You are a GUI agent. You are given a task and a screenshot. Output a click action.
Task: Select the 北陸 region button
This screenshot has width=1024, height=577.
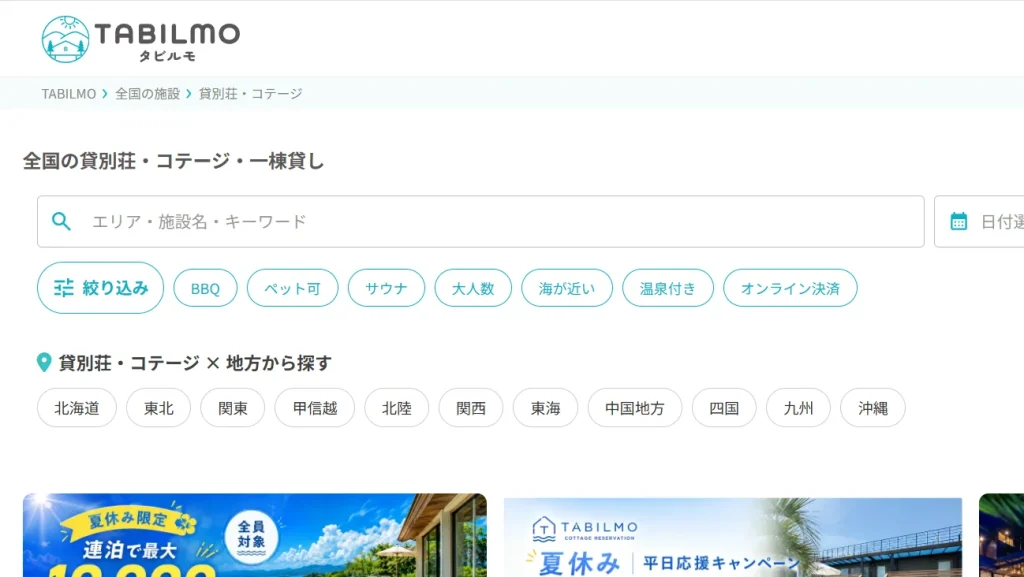coord(397,408)
